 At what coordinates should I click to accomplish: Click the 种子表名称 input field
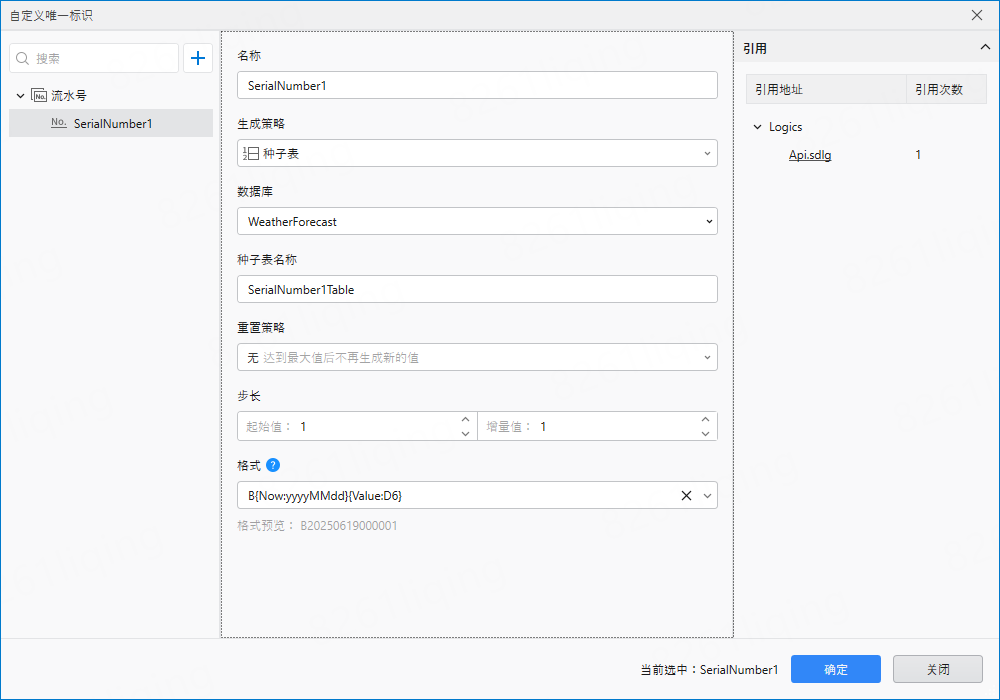click(477, 289)
